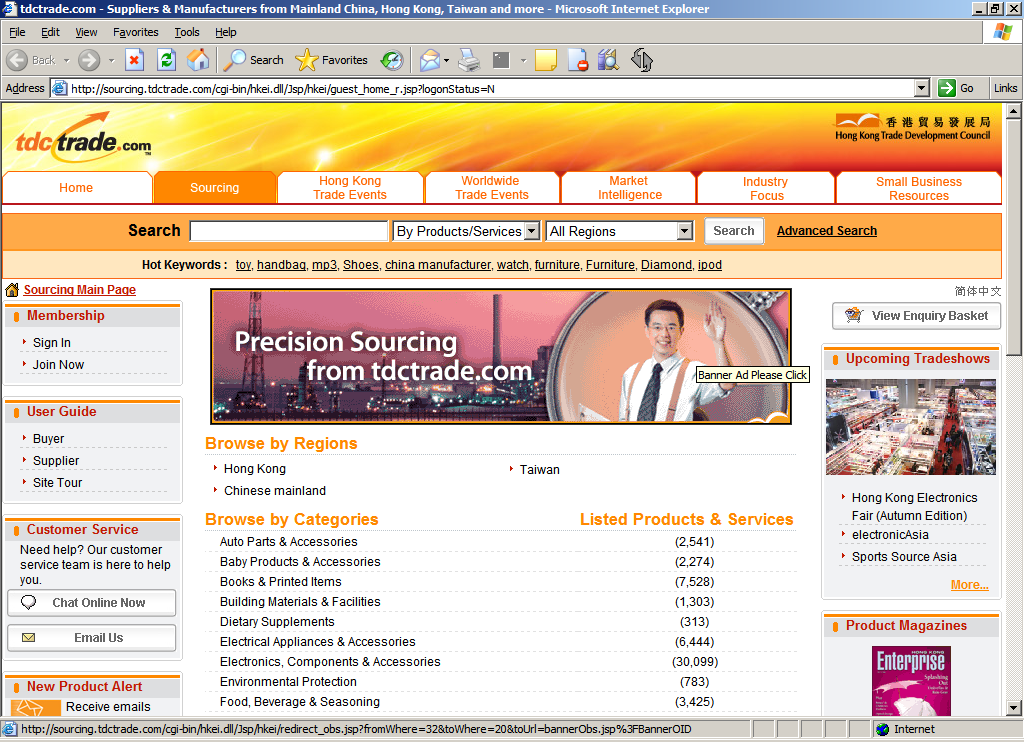Open the Sourcing Main Page link
The image size is (1024, 742).
[80, 289]
